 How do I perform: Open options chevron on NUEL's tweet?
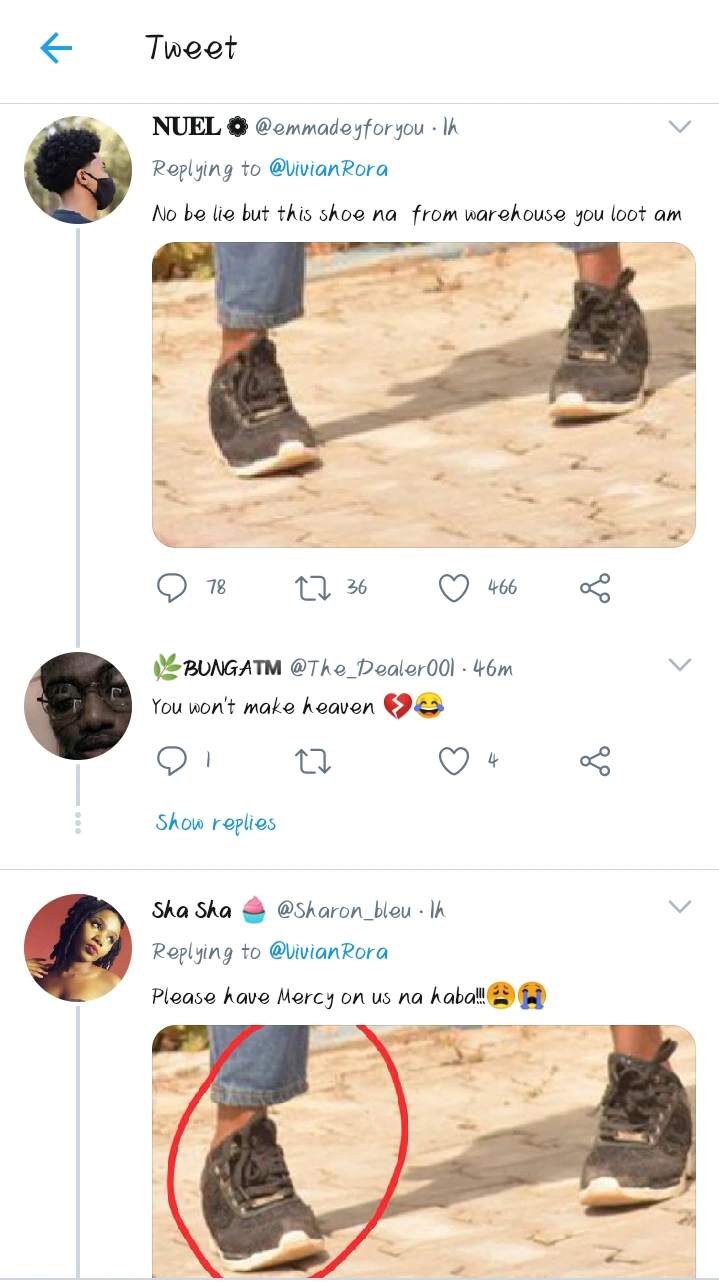[x=680, y=127]
